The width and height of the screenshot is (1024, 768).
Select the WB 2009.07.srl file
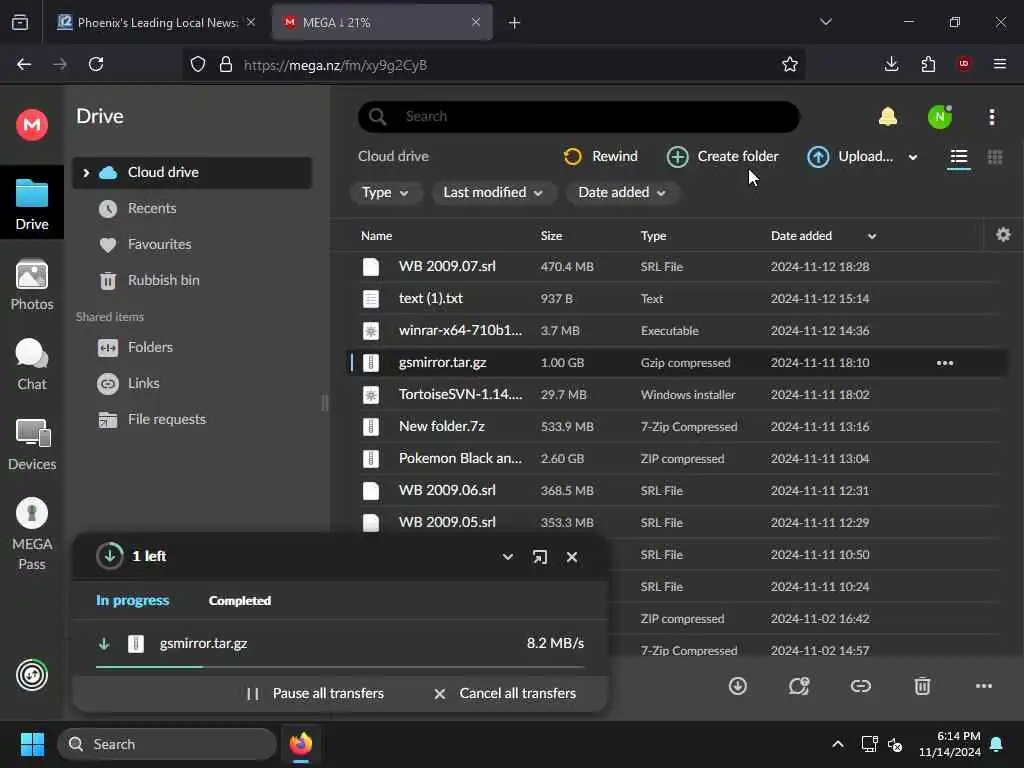tap(677, 266)
